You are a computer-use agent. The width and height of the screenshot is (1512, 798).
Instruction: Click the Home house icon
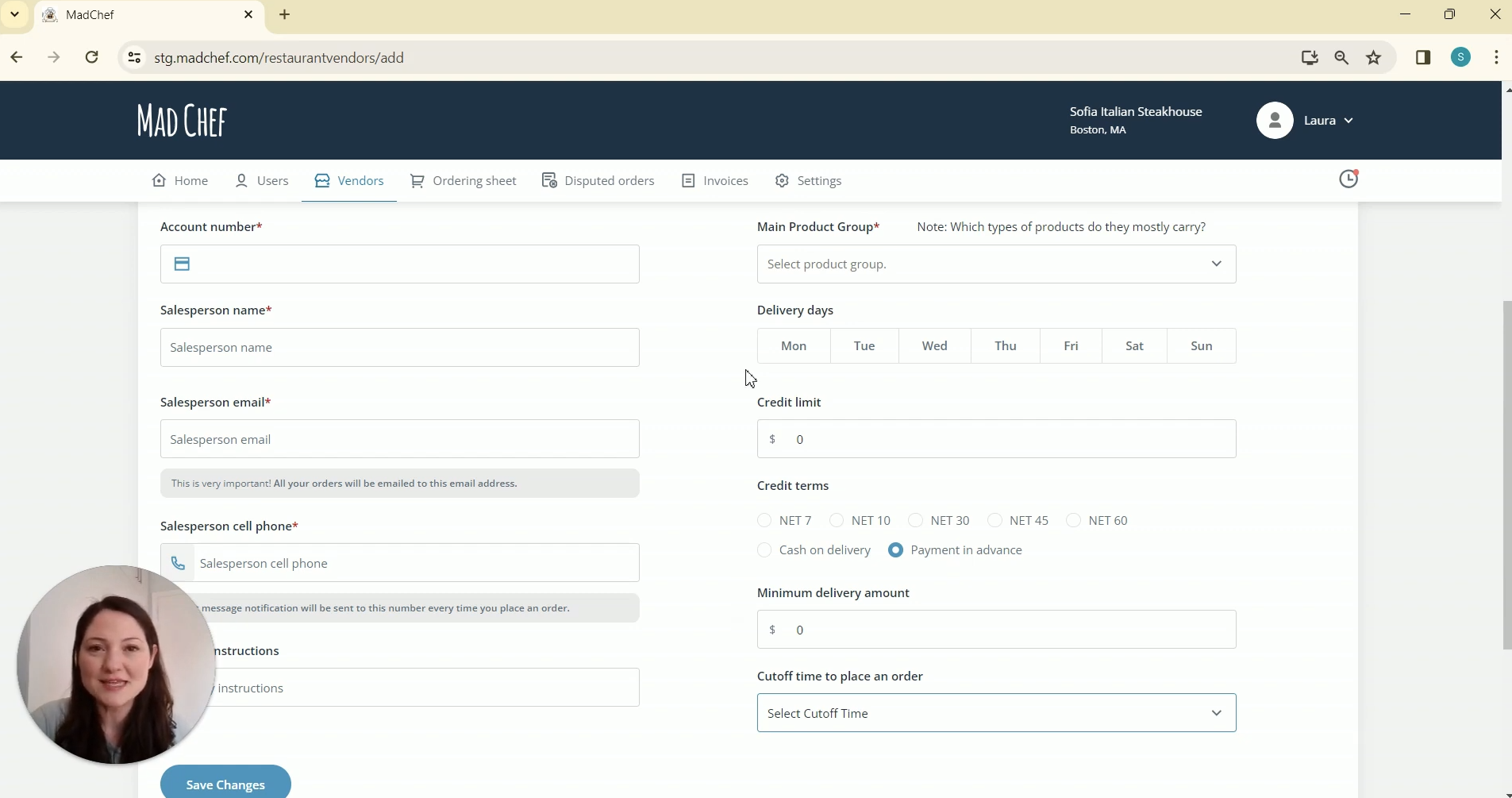(x=160, y=181)
